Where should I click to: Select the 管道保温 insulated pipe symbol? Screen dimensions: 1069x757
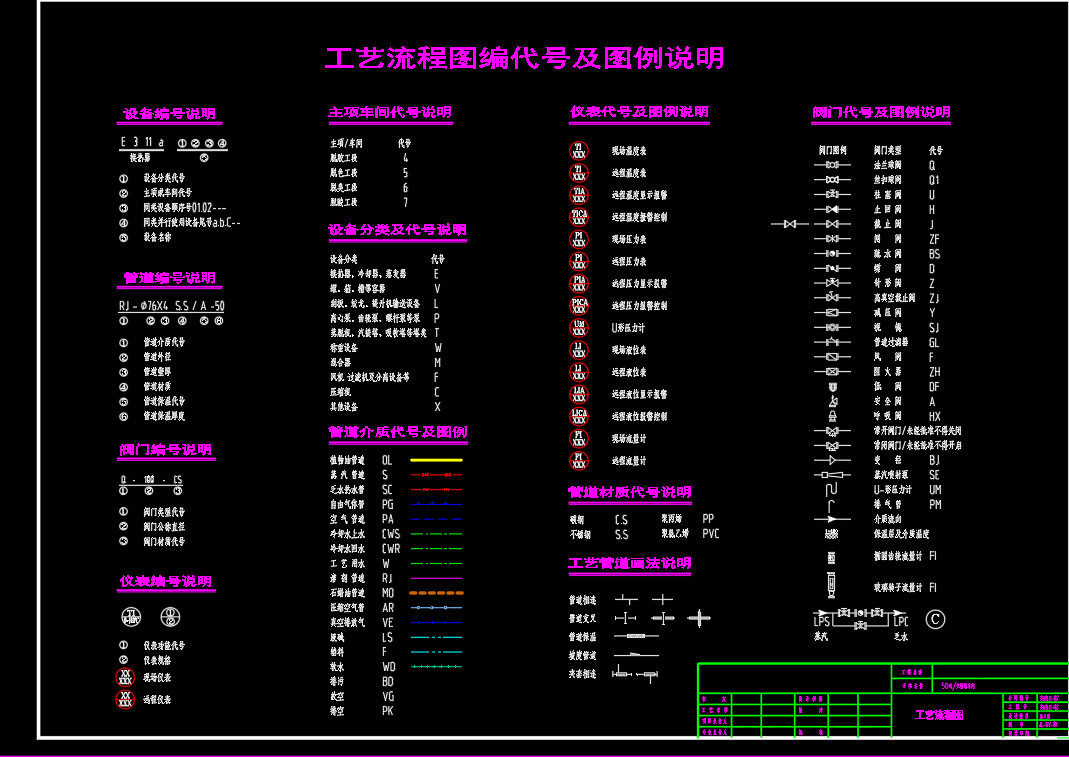(636, 636)
